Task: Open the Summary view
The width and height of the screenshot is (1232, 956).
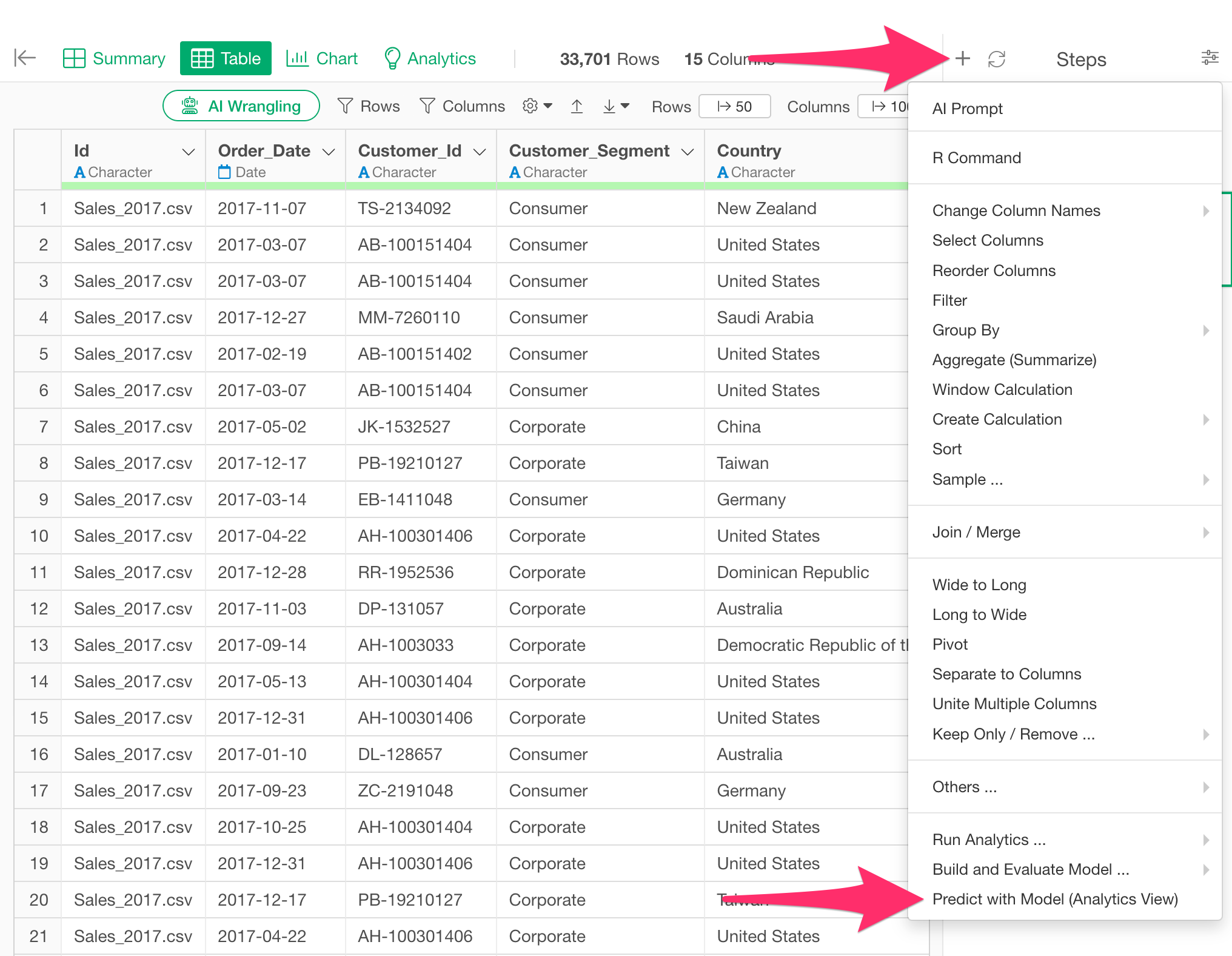Action: [114, 58]
